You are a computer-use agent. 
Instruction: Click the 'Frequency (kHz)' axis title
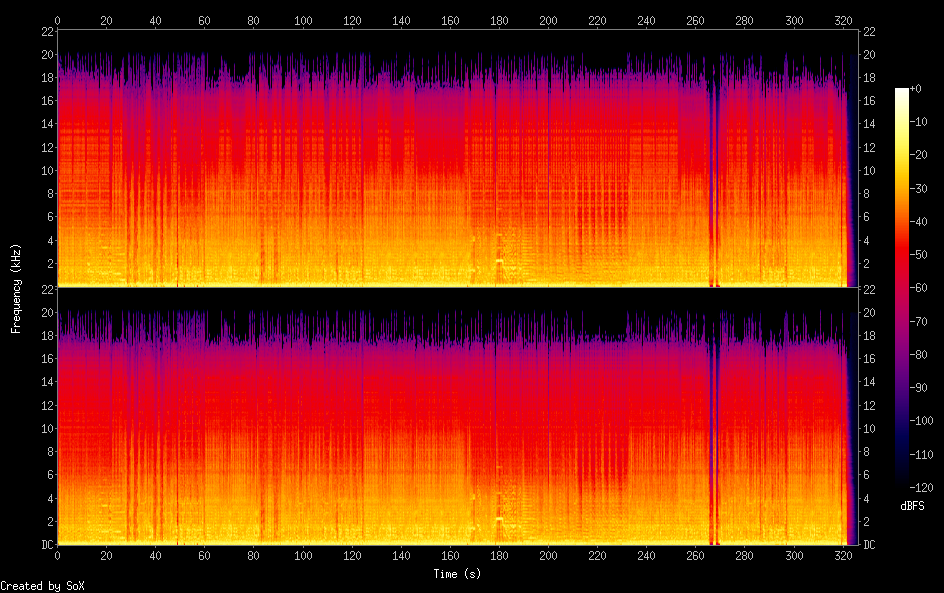tap(16, 288)
